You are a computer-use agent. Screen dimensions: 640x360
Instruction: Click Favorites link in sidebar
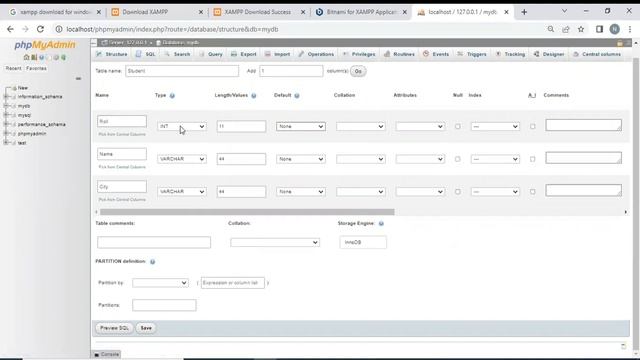click(x=36, y=69)
